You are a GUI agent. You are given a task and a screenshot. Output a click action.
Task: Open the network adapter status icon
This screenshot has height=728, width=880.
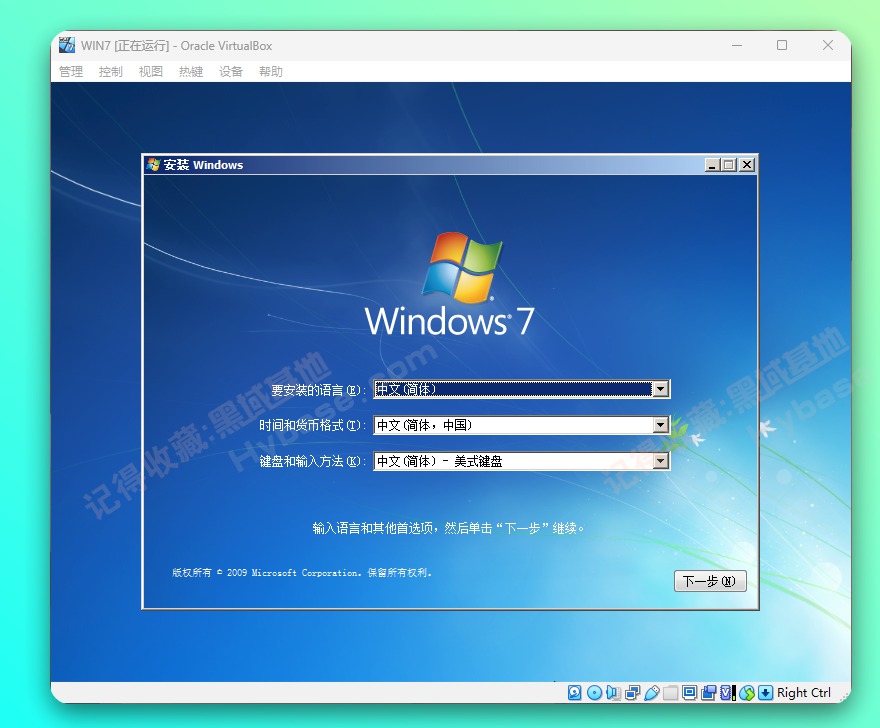633,692
